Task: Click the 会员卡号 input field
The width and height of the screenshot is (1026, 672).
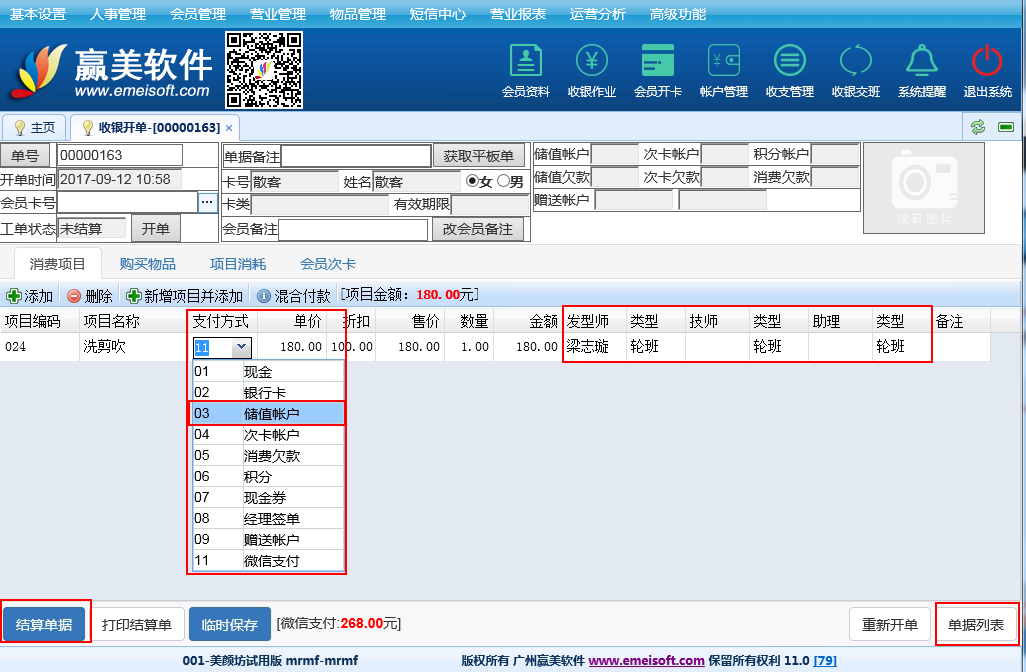Action: click(x=127, y=203)
